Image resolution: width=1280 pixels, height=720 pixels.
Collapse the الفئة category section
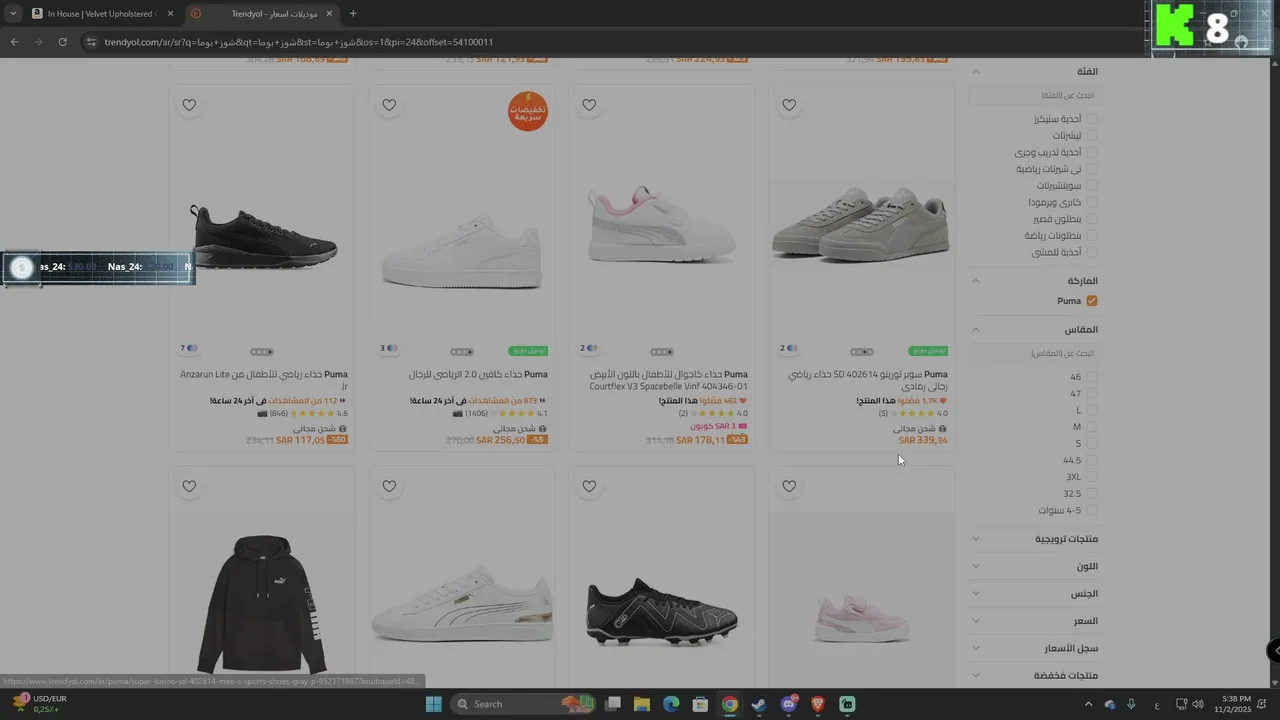coord(976,71)
